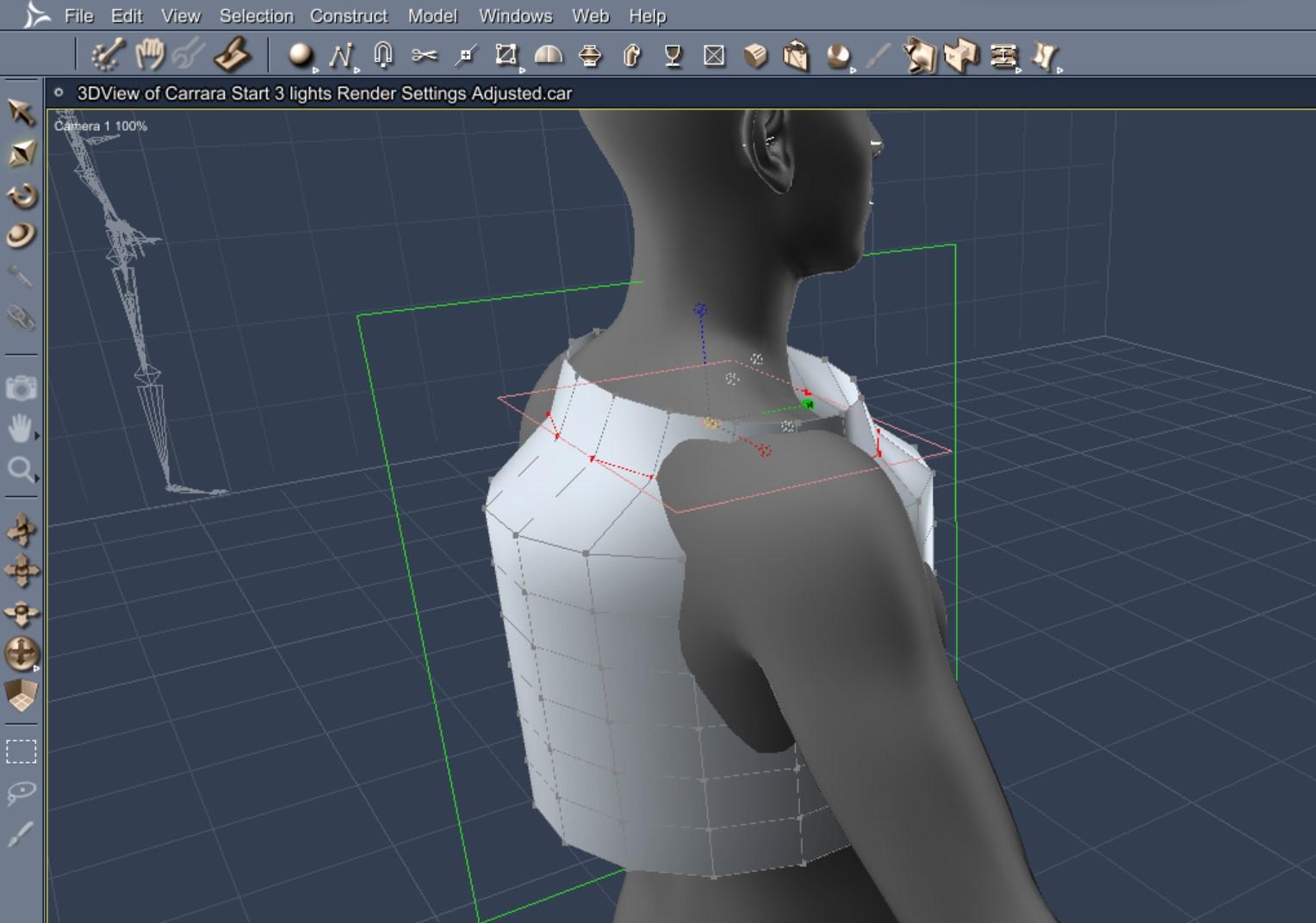This screenshot has width=1316, height=923.
Task: Select the stacked-bars toolbar icon
Action: pyautogui.click(x=1003, y=57)
